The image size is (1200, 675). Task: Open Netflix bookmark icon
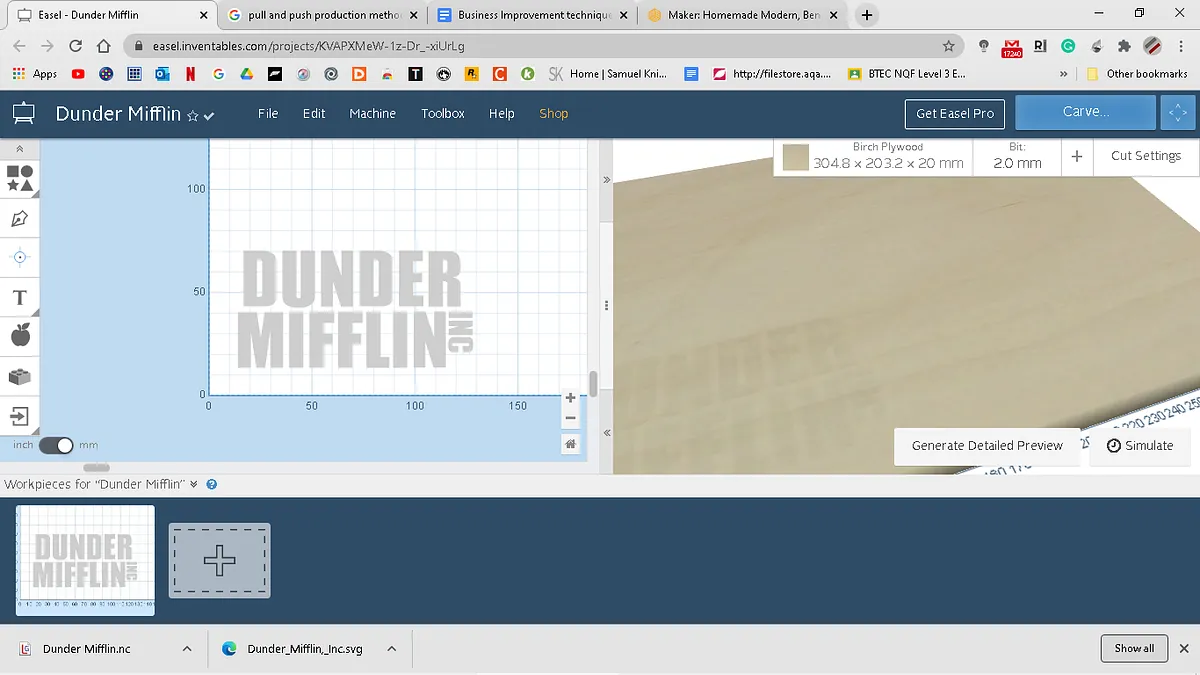click(190, 74)
